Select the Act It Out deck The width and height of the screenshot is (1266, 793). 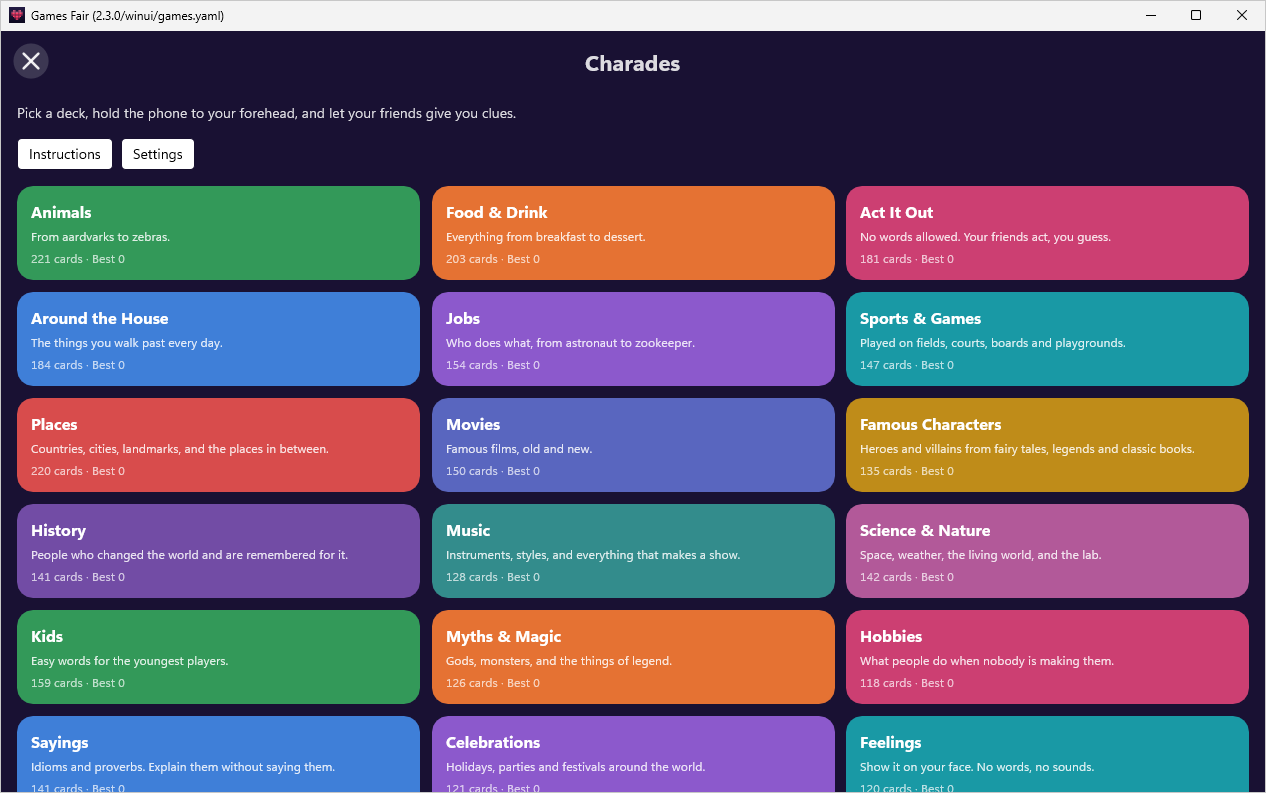[1047, 233]
